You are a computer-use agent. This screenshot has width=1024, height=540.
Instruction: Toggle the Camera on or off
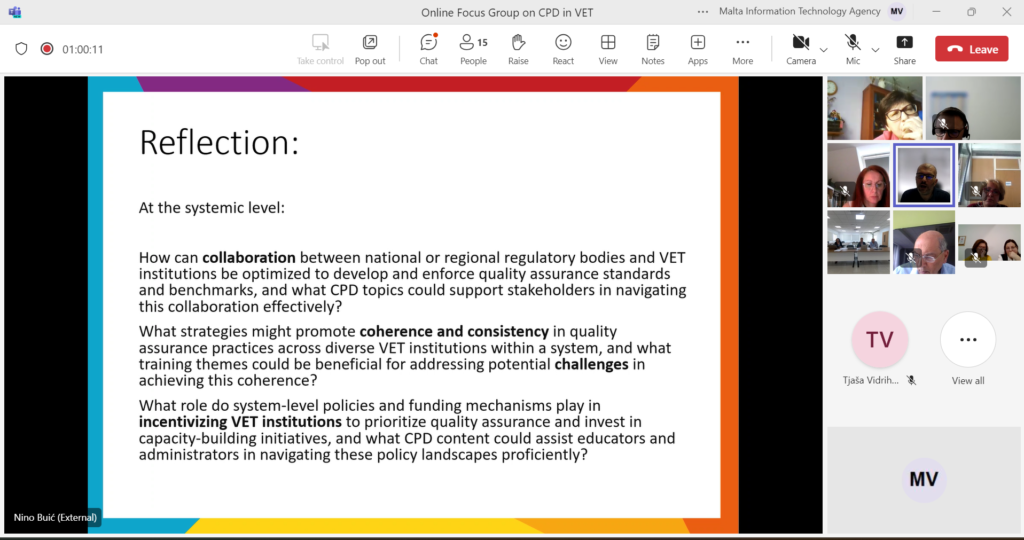tap(800, 48)
